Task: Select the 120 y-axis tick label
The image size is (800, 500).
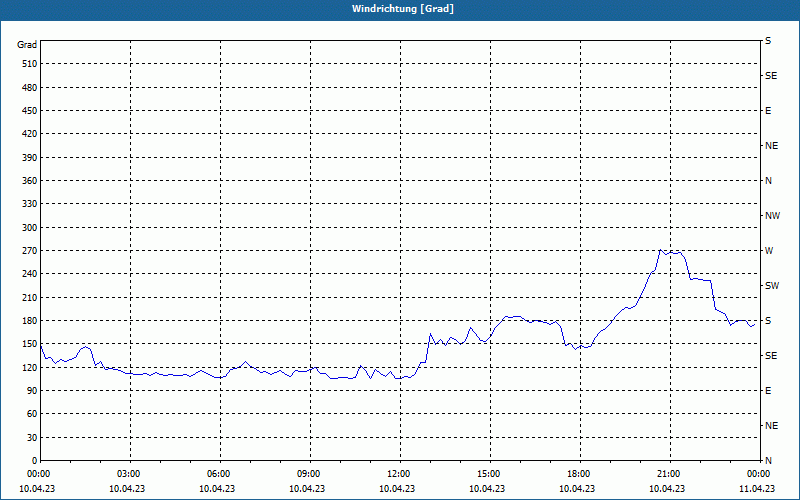Action: coord(30,367)
